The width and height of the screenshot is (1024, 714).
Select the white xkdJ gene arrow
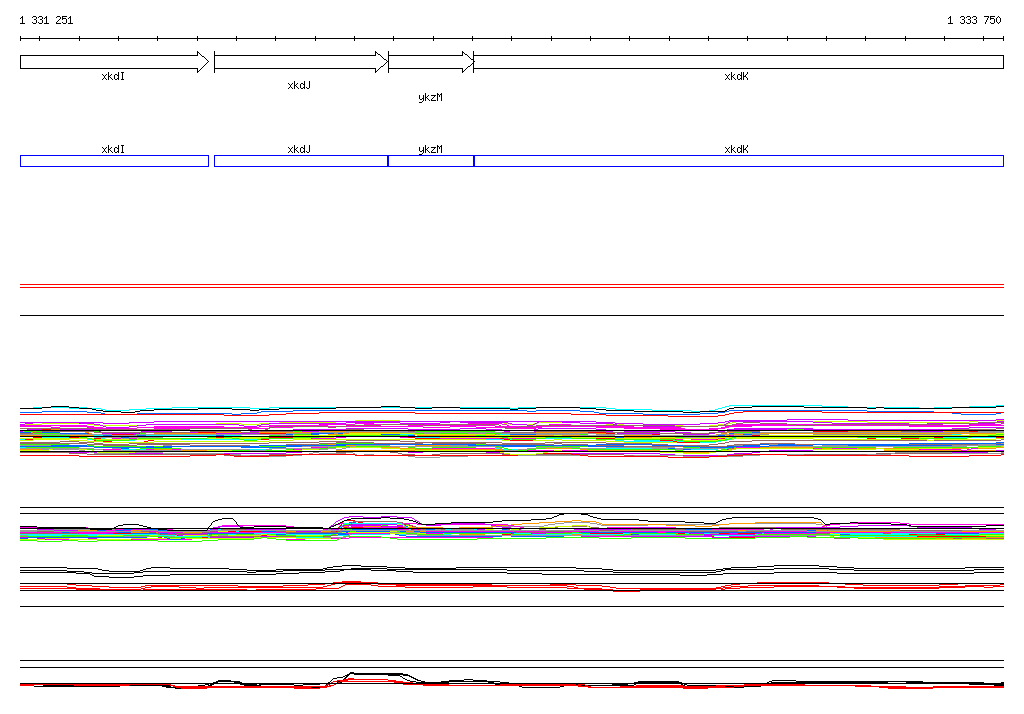(x=301, y=62)
